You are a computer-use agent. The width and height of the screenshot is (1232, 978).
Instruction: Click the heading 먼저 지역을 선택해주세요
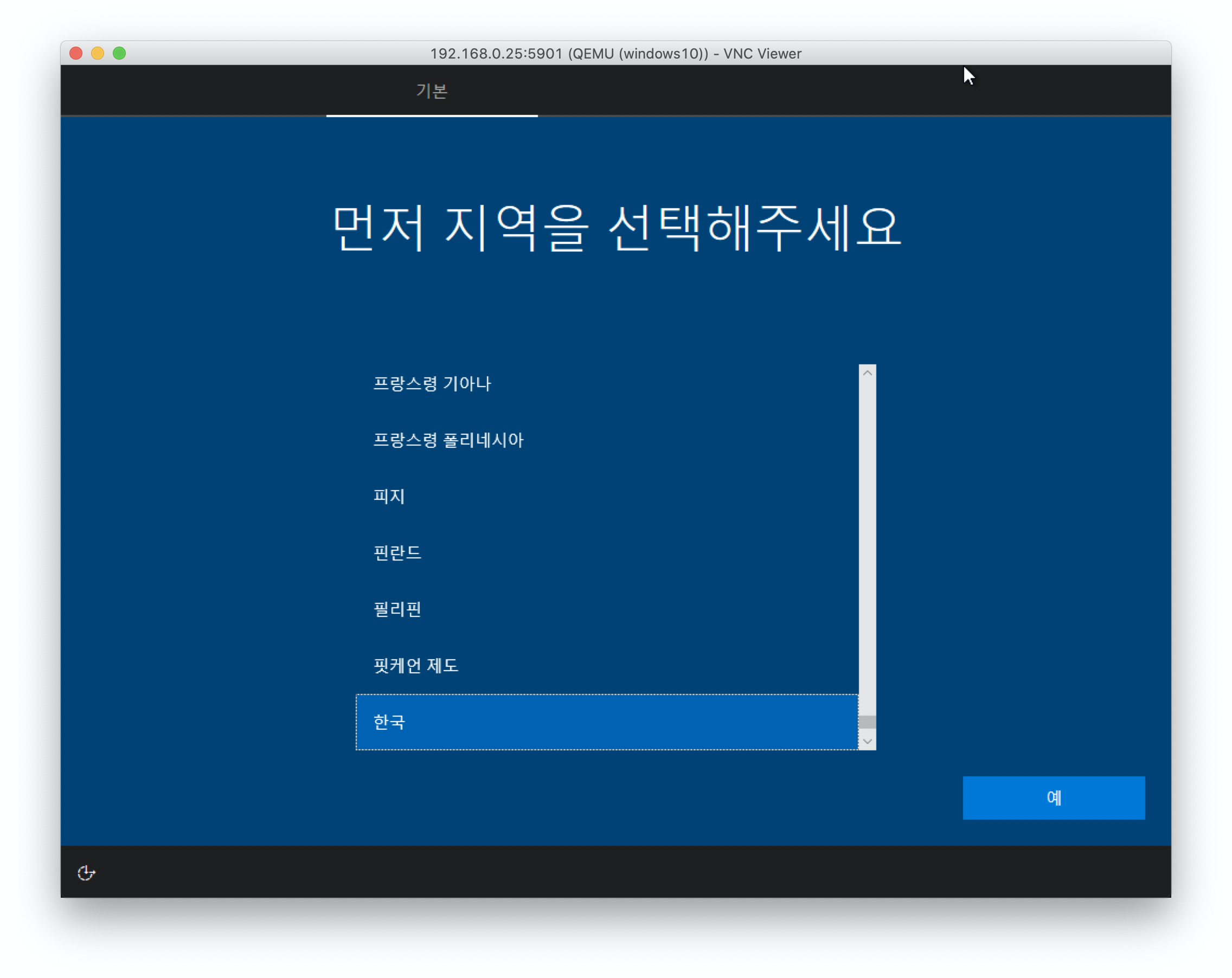(x=616, y=227)
